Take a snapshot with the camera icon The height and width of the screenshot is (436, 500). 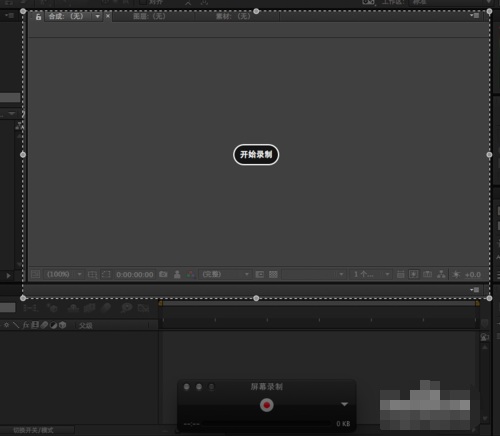click(x=163, y=274)
